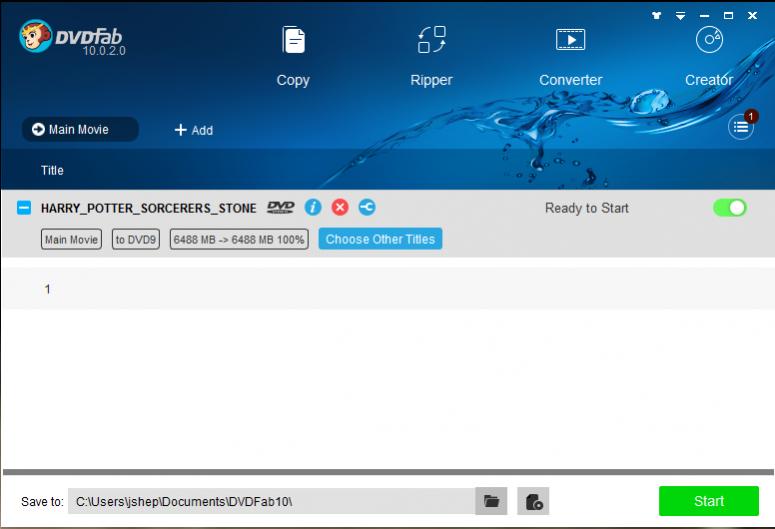Image resolution: width=775 pixels, height=529 pixels.
Task: Click the Main Movie tag under title
Action: coord(71,240)
